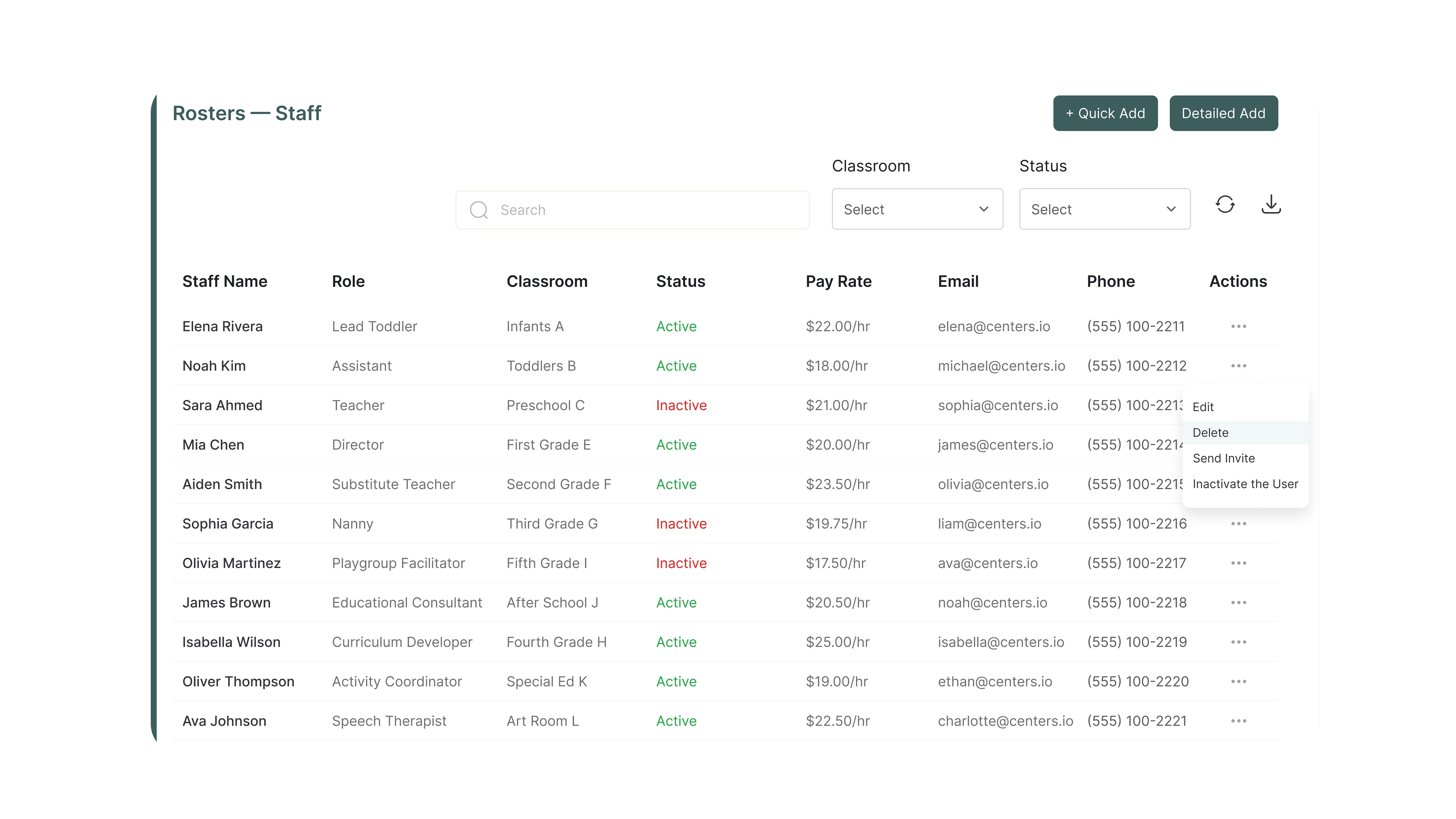Click the Actions column header
Screen dimensions: 1456x819
click(1238, 282)
